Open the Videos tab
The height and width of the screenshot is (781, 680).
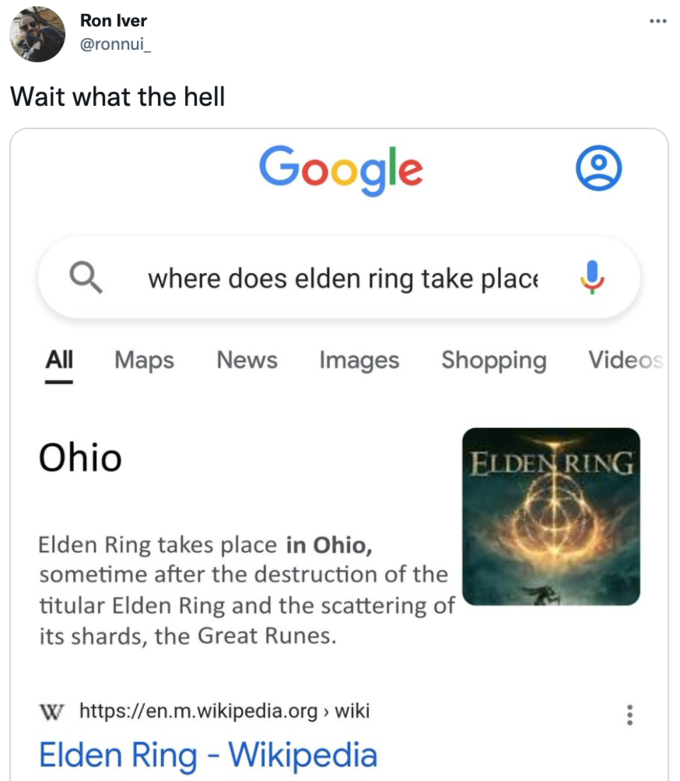coord(624,360)
